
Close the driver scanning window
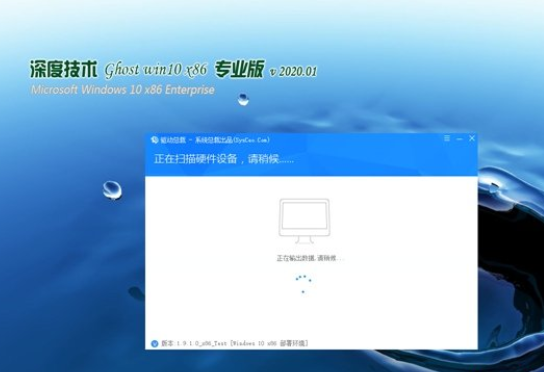tap(472, 138)
